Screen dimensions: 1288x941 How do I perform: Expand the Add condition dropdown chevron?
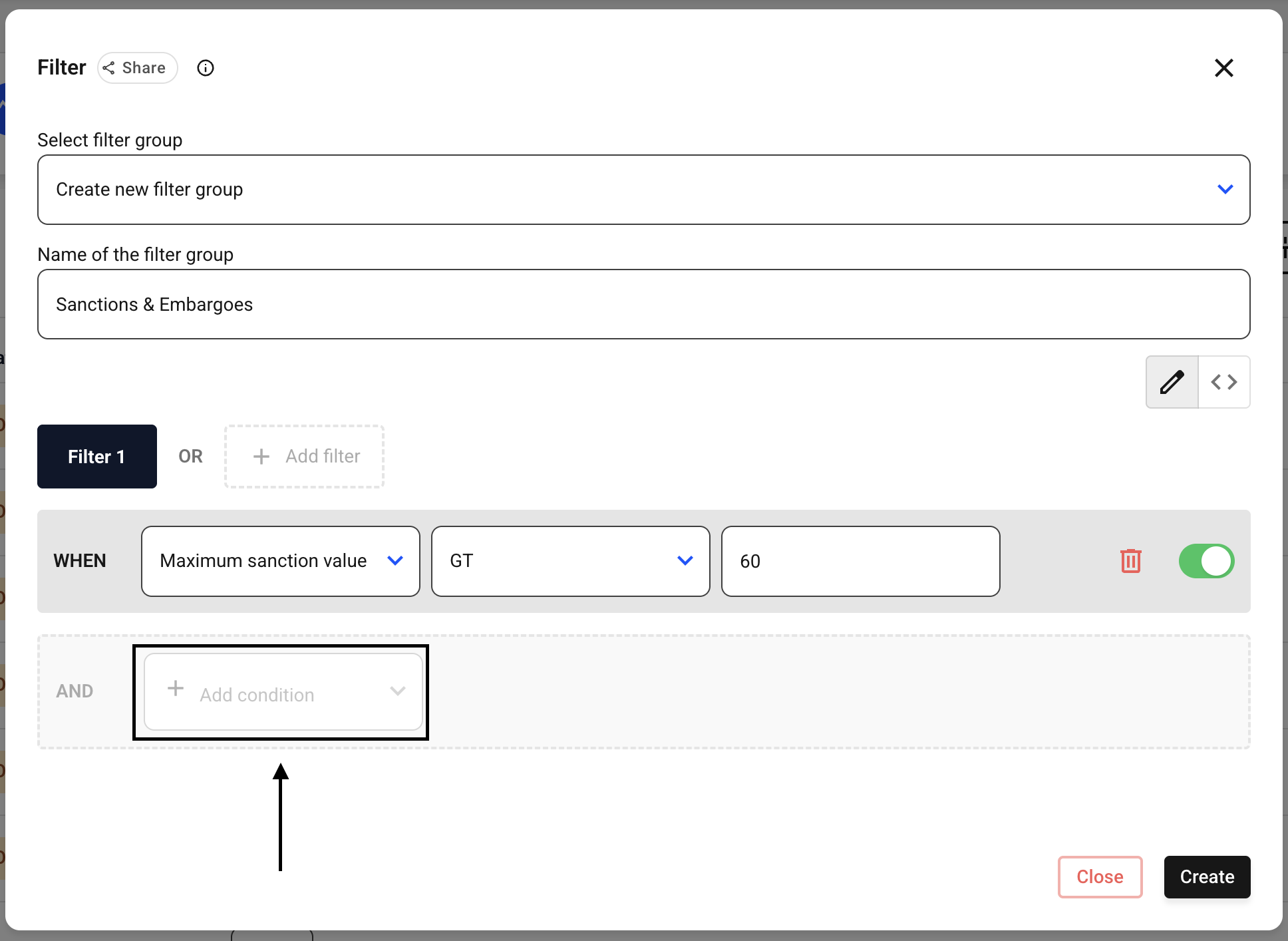pyautogui.click(x=398, y=691)
